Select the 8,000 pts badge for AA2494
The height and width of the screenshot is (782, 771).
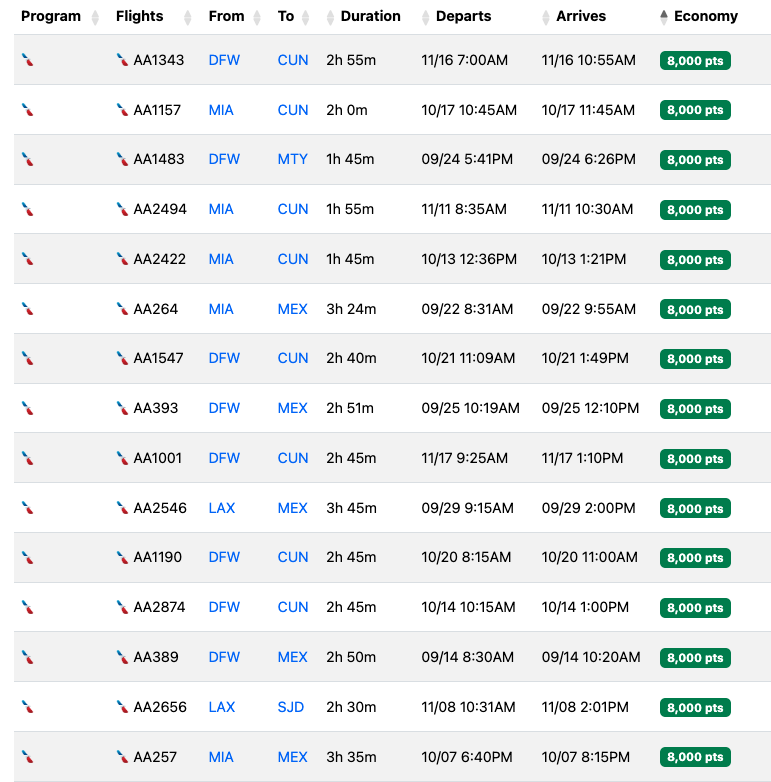click(695, 209)
